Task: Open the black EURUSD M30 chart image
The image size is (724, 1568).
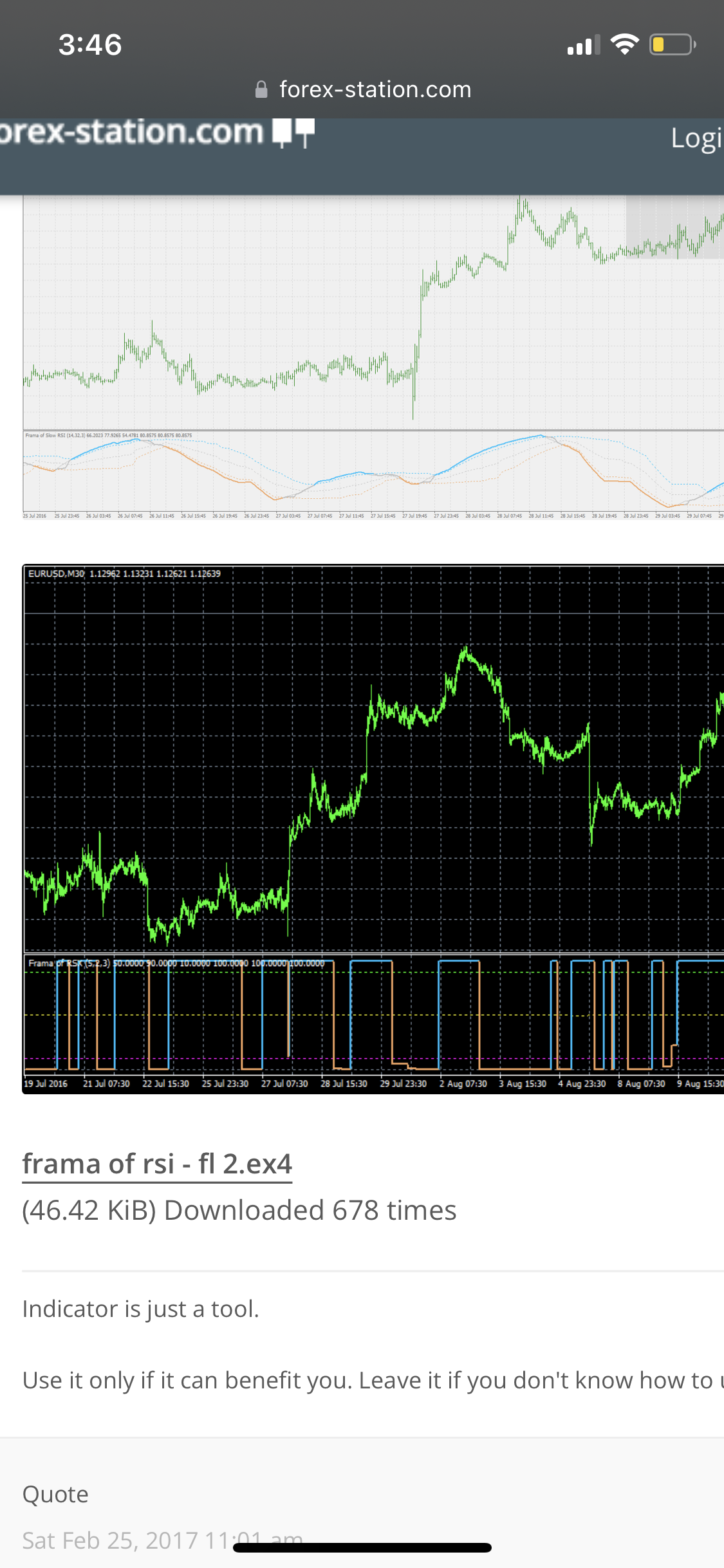Action: coord(373,829)
